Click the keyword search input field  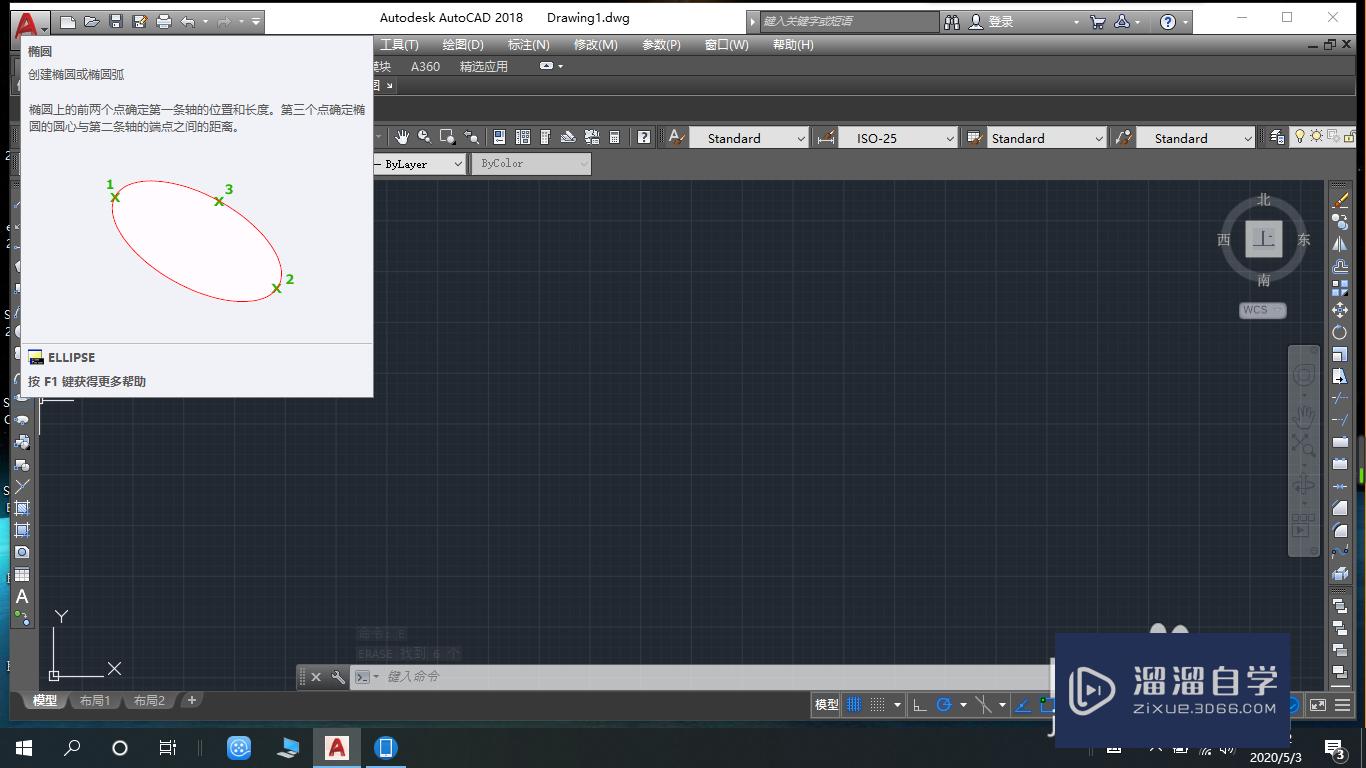(x=850, y=21)
